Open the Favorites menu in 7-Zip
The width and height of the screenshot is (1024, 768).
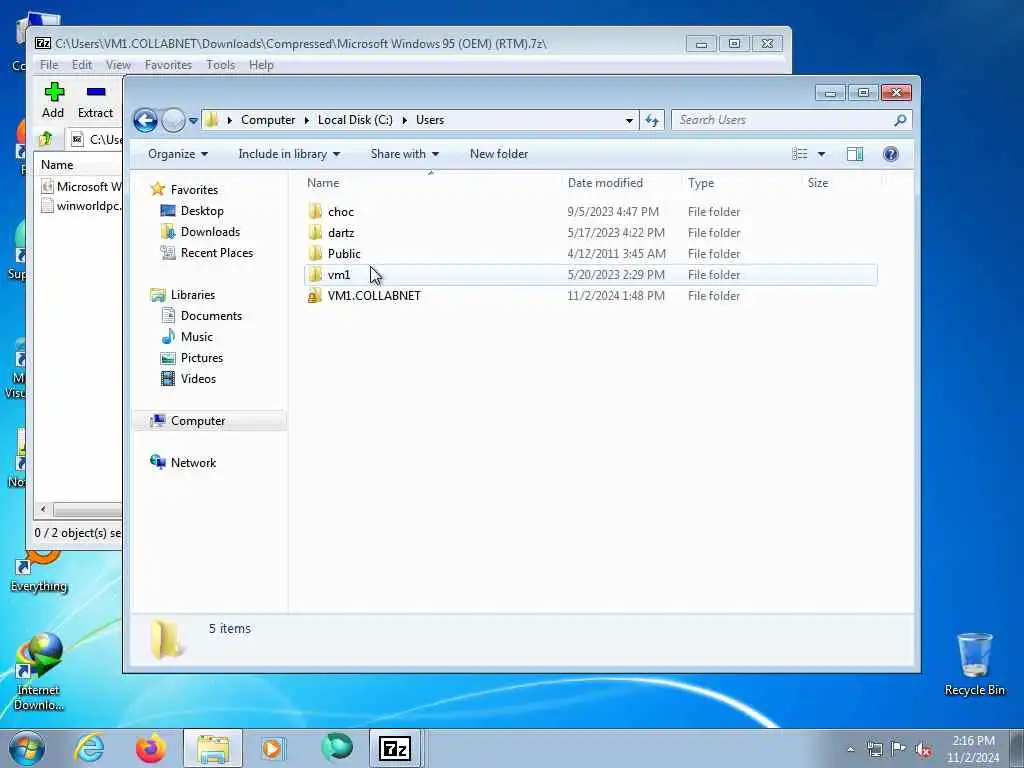click(x=168, y=65)
